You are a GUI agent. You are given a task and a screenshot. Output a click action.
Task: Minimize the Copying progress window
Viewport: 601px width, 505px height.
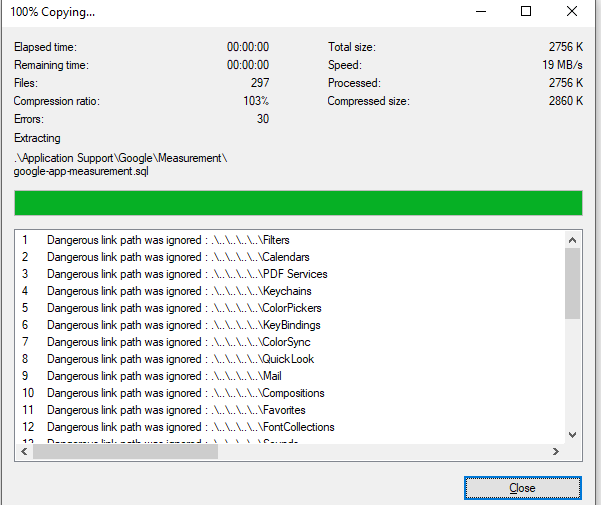tap(479, 12)
